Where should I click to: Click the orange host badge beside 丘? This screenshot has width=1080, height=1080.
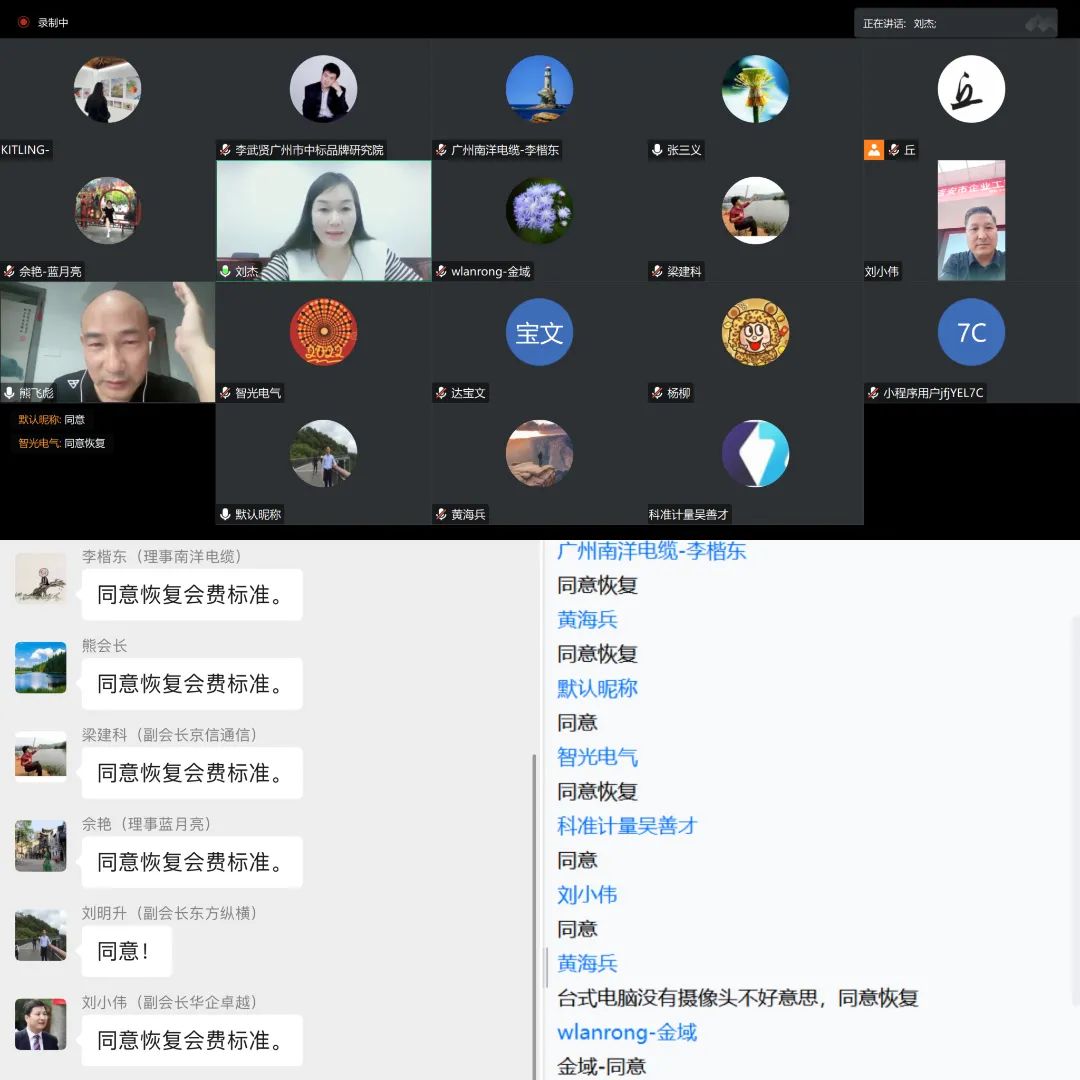pos(874,150)
